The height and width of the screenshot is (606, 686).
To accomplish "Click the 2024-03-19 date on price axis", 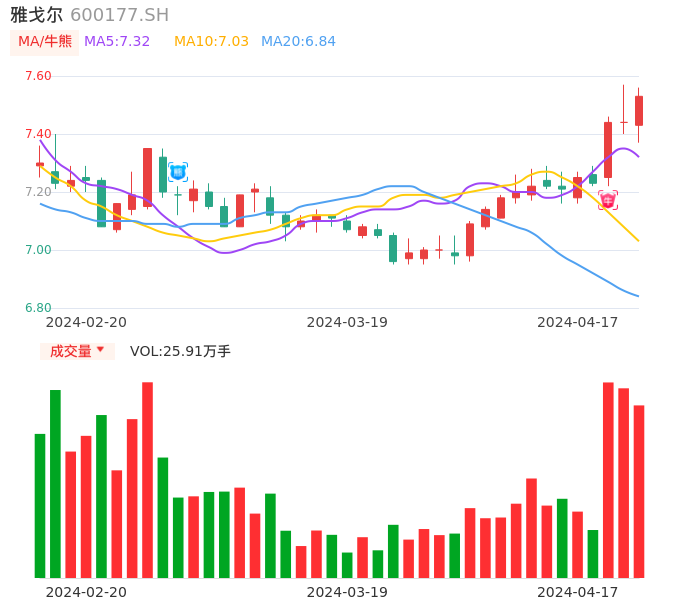I will [347, 322].
